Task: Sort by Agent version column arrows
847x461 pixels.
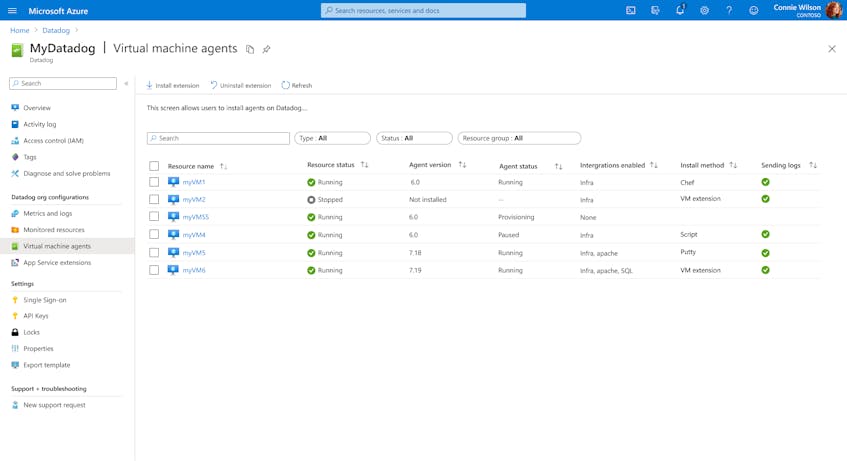Action: tap(462, 165)
